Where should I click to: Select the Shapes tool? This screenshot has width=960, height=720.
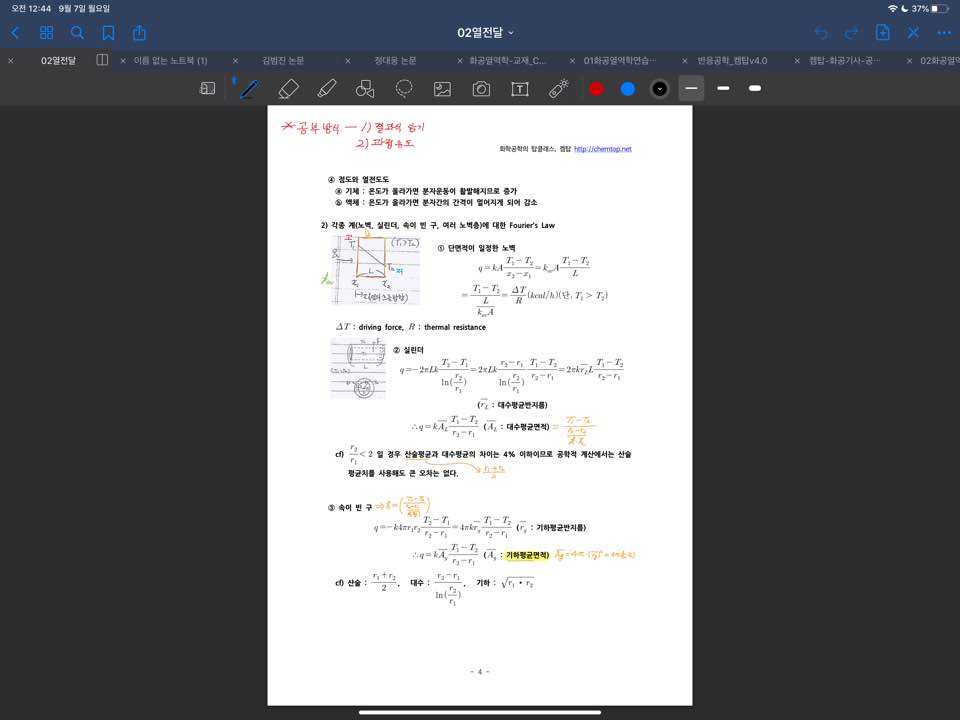click(x=365, y=89)
